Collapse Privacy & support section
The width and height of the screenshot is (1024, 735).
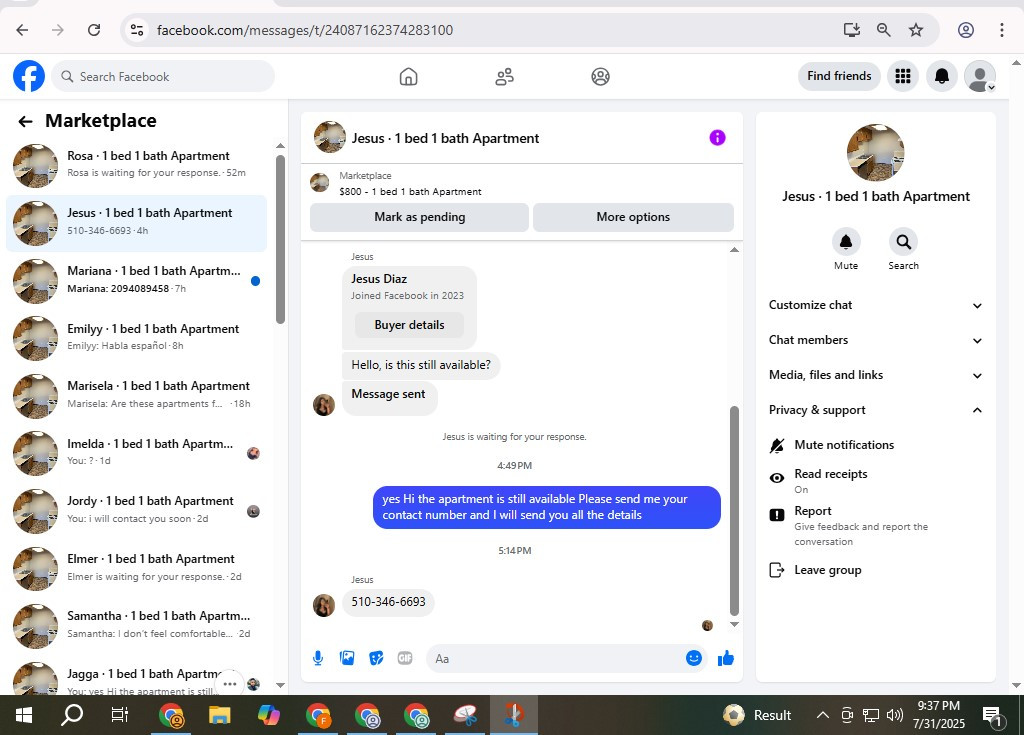click(875, 410)
